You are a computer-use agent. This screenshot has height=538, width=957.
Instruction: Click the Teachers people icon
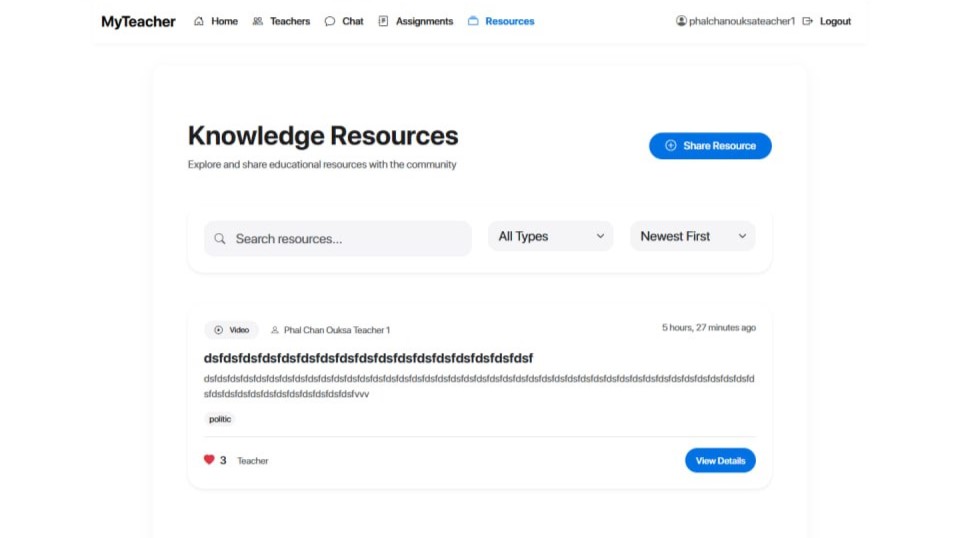tap(258, 21)
